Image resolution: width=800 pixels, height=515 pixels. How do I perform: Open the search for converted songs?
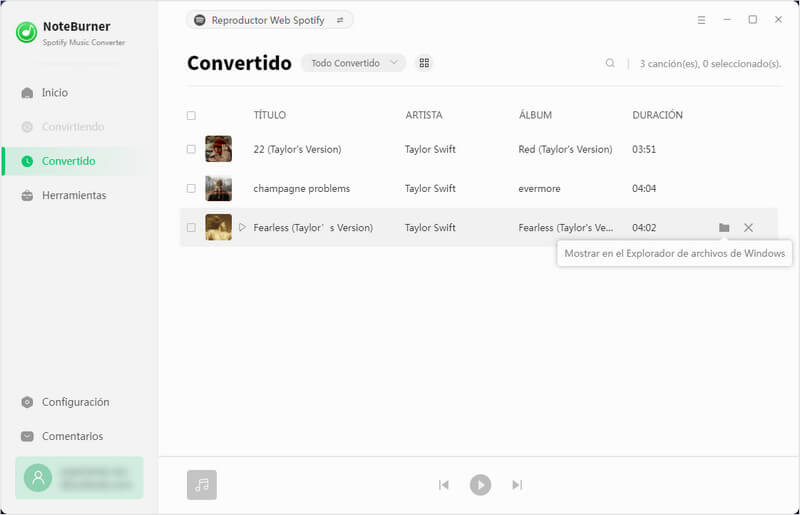(x=610, y=63)
